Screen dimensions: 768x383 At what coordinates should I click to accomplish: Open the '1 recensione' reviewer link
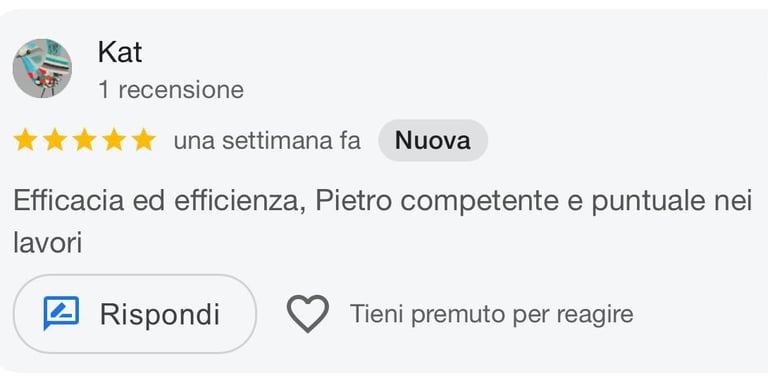[x=171, y=90]
